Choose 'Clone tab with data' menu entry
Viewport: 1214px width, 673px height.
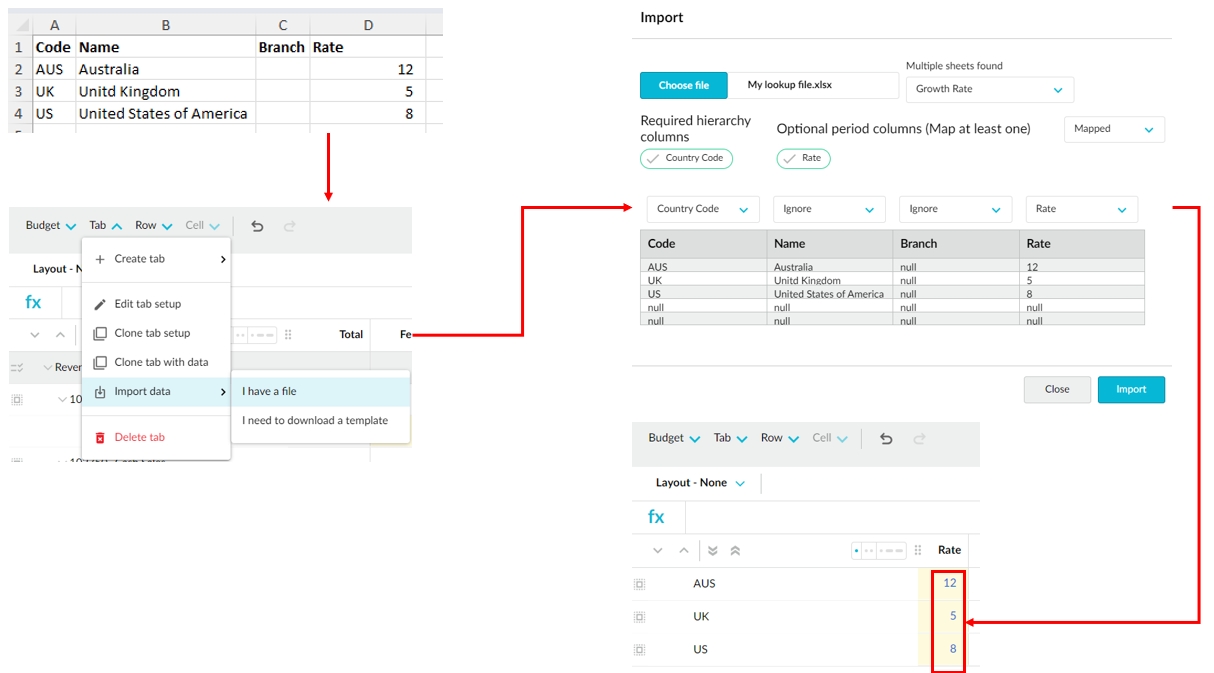tap(161, 362)
